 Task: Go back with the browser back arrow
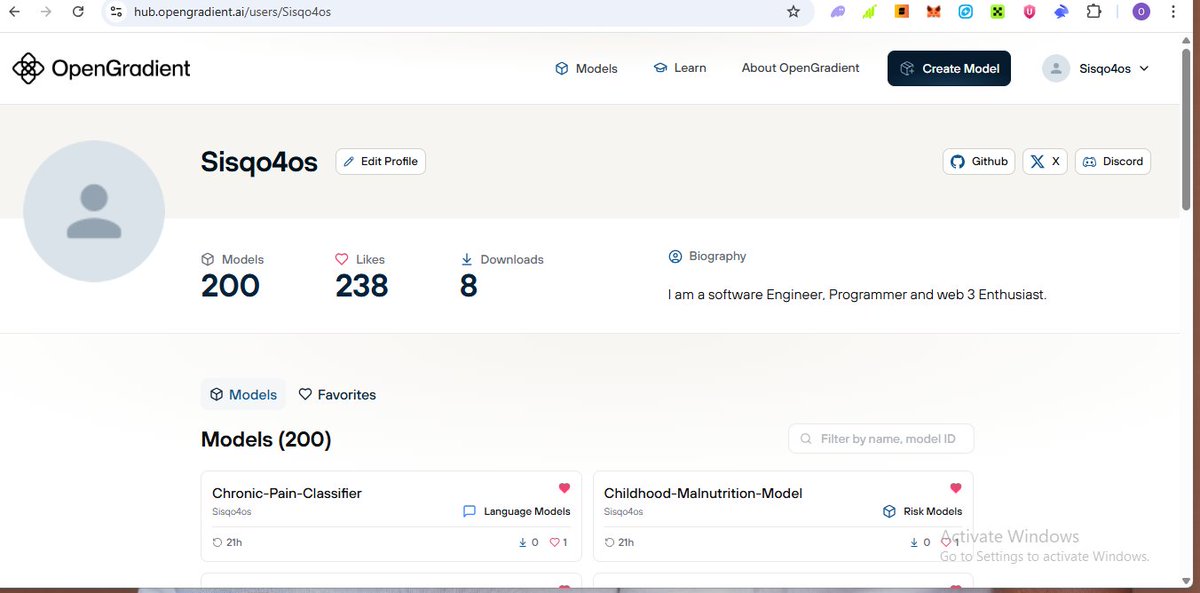(x=14, y=11)
